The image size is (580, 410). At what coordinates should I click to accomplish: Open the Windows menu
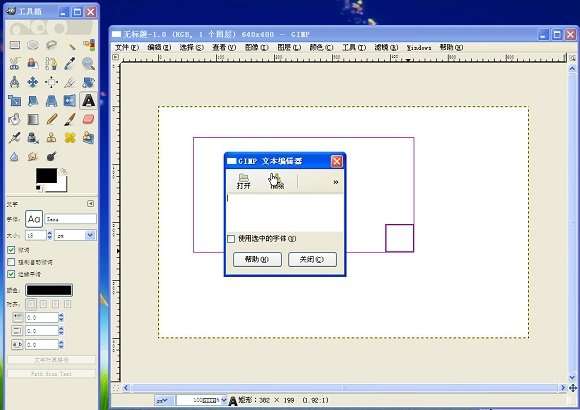coord(419,47)
